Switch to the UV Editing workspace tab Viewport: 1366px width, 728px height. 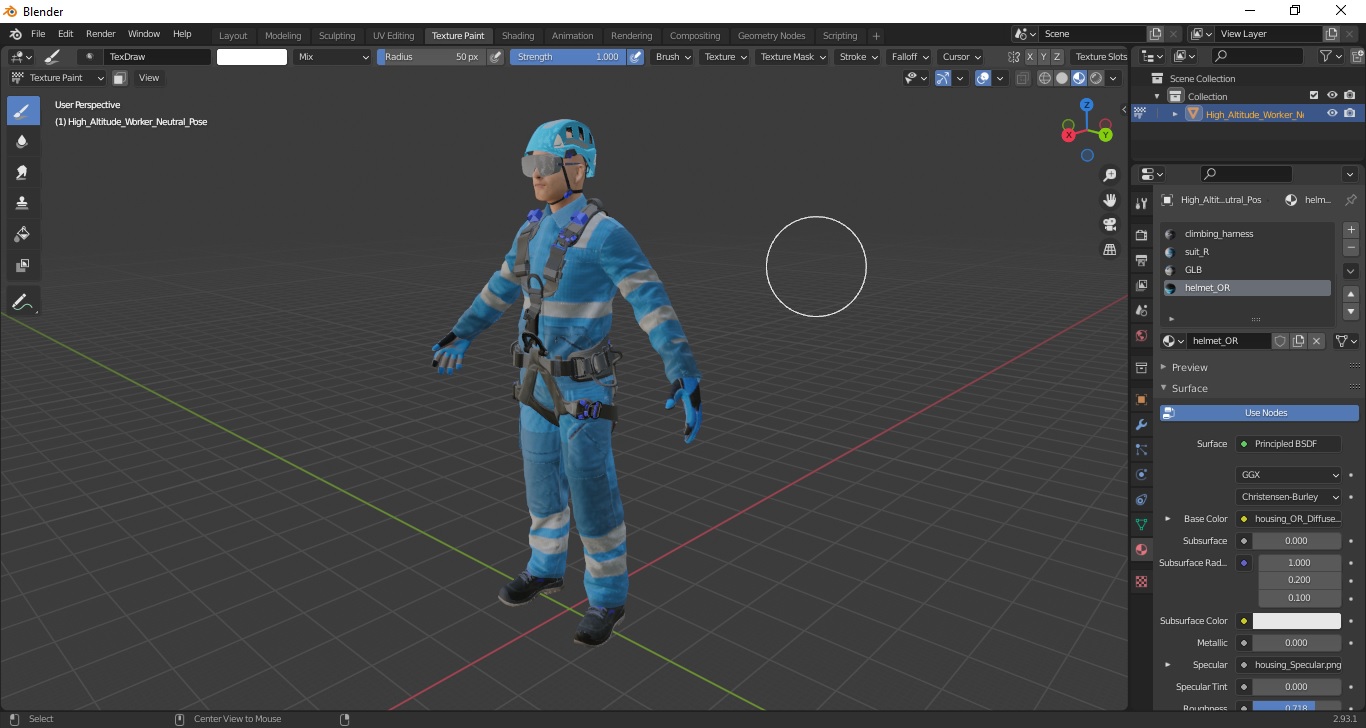[x=393, y=35]
